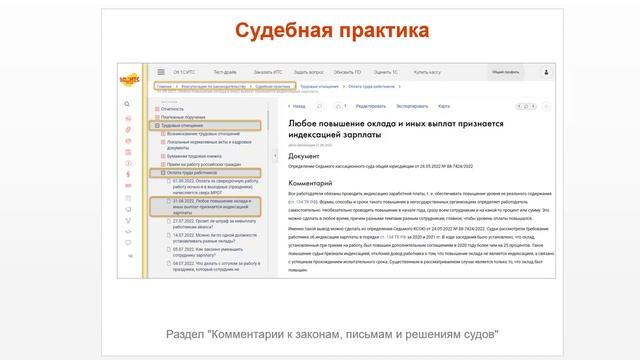Click the Редактировать link

(371, 106)
